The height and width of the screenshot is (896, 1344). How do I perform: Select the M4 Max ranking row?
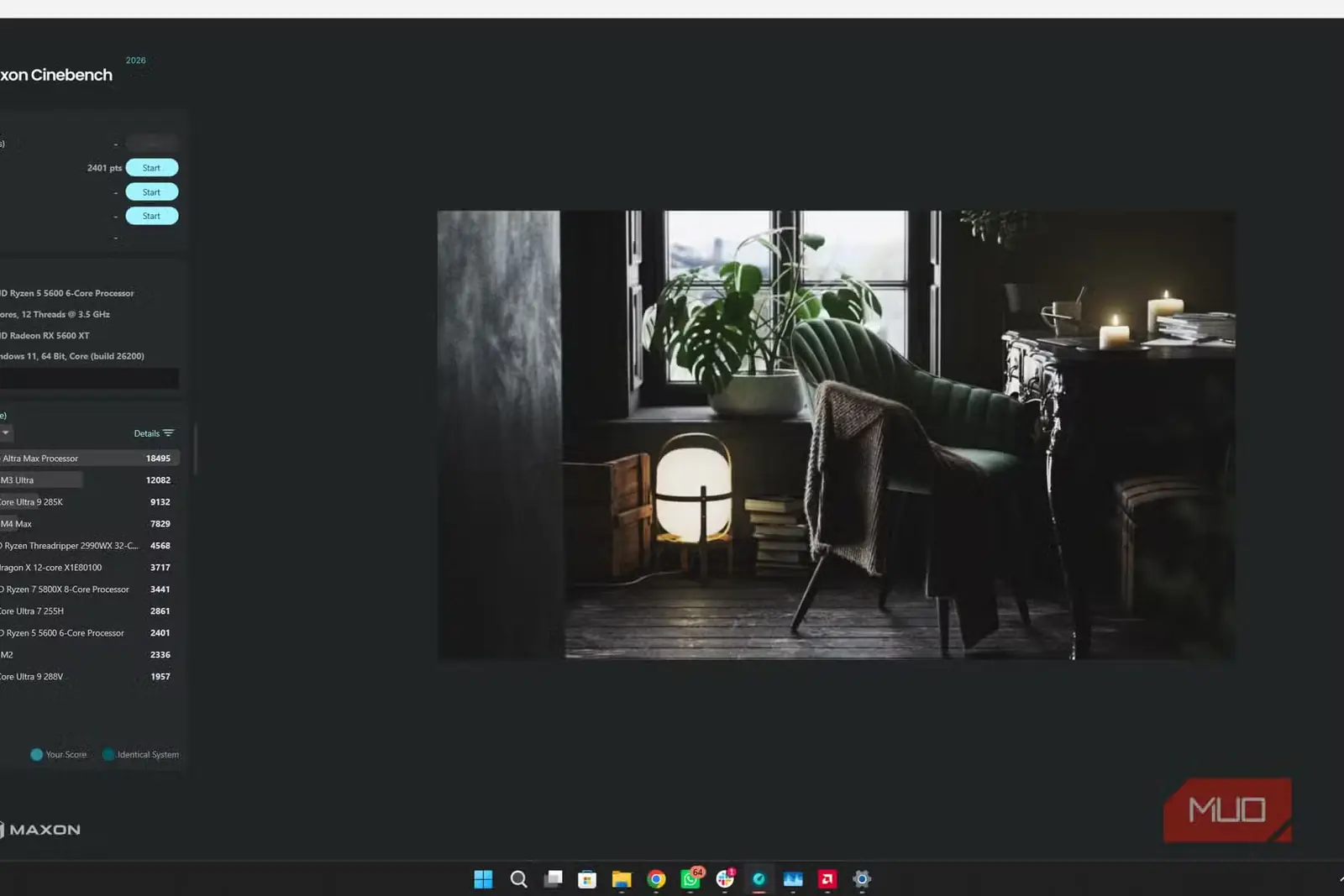coord(89,524)
